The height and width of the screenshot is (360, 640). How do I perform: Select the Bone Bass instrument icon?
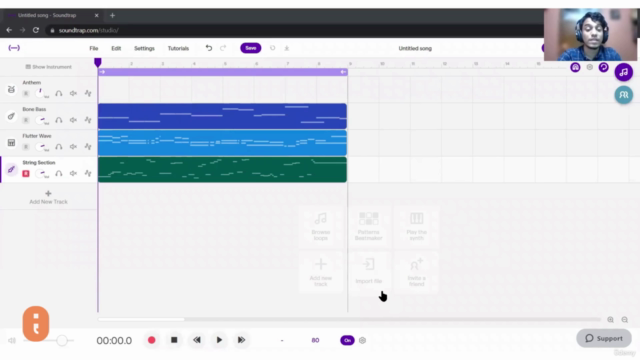[11, 116]
